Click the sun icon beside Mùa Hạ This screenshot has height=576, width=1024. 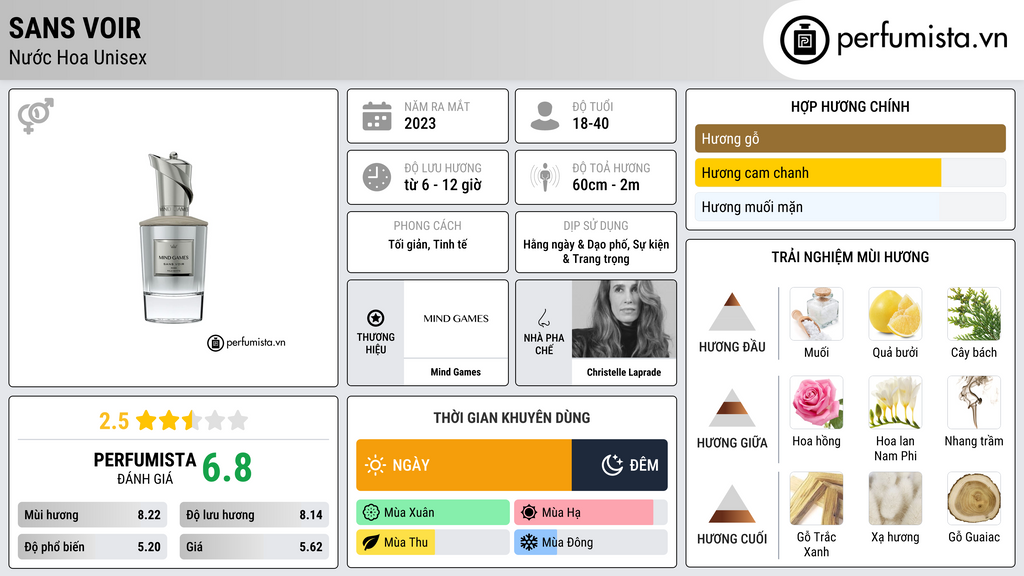coord(529,513)
